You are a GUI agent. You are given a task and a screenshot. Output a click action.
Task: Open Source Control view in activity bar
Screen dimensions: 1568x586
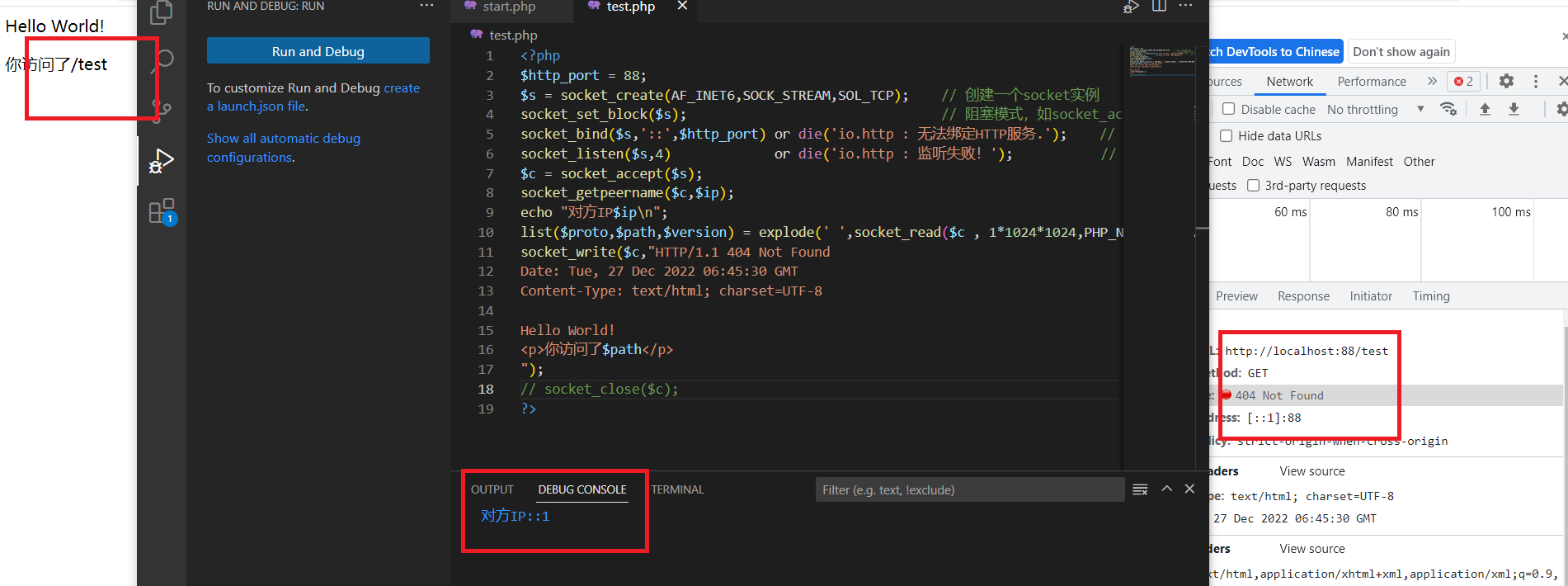pos(162,109)
